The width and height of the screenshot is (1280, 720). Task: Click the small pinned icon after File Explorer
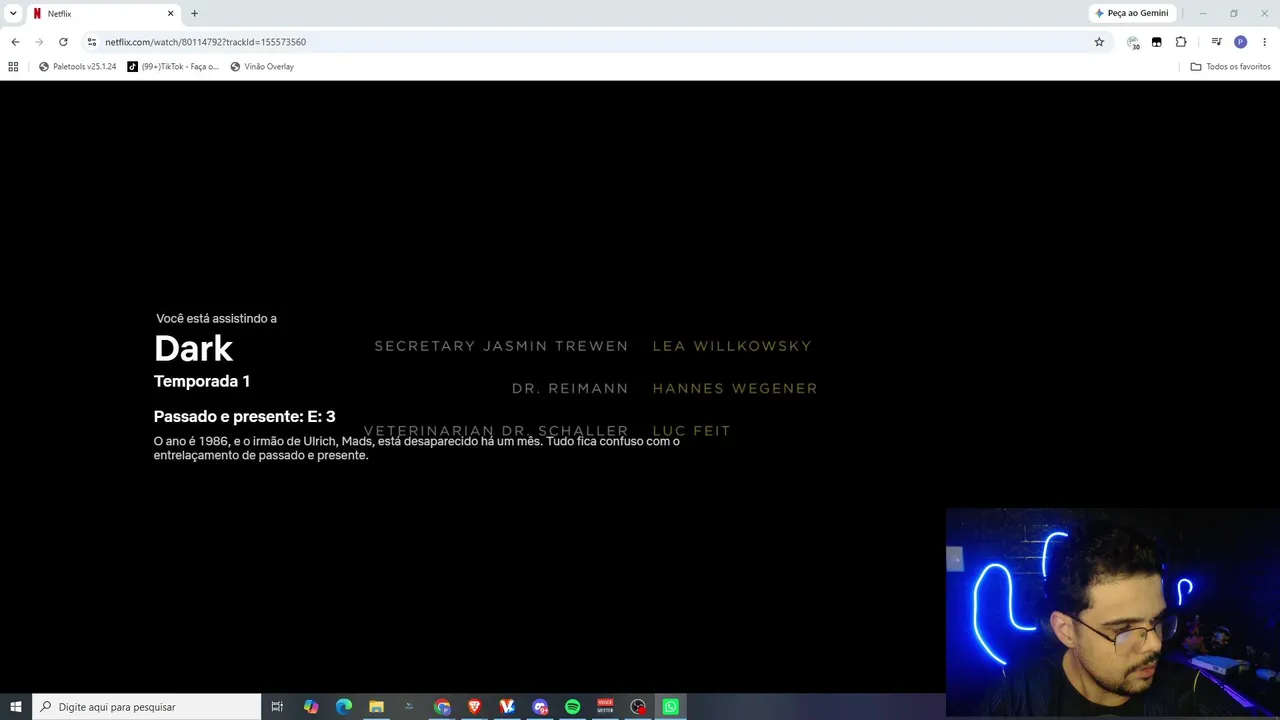[409, 707]
